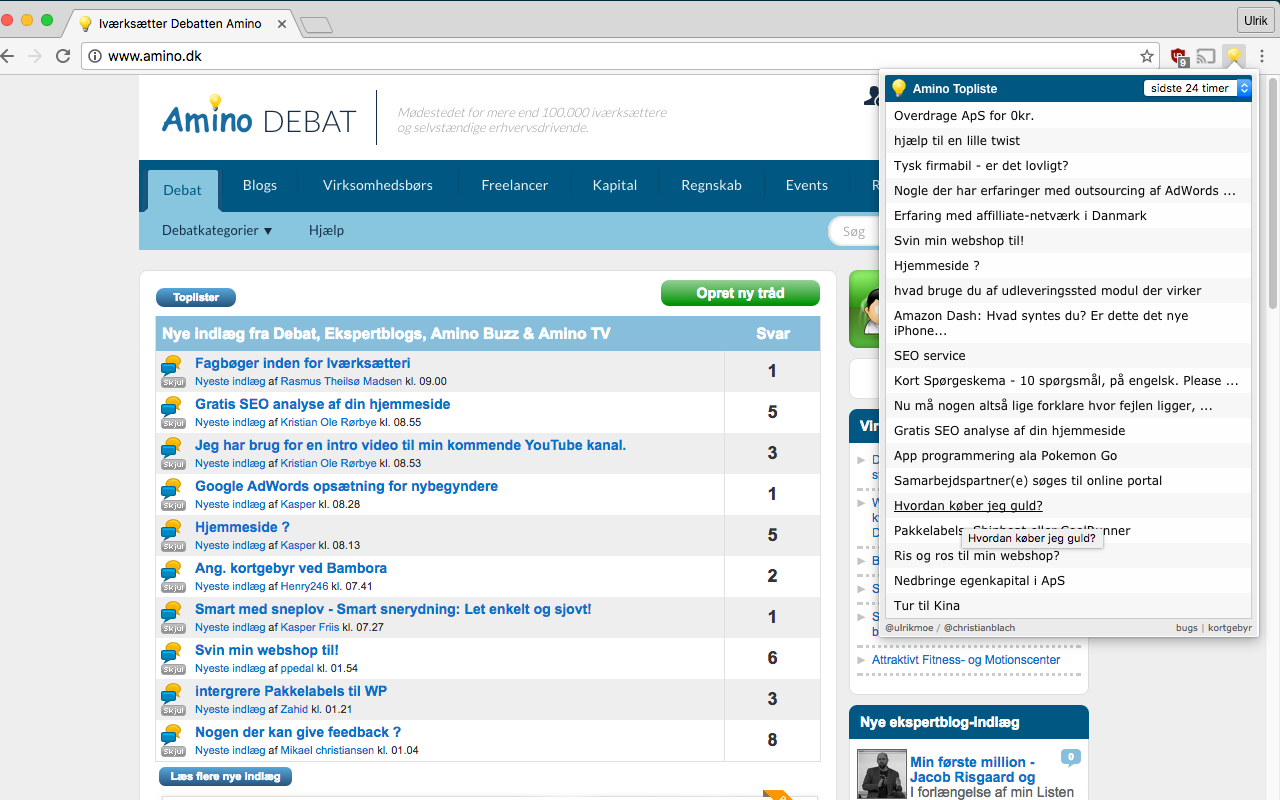Open 'Svin min webshop til!' in thread list
Viewport: 1280px width, 800px height.
(x=267, y=650)
